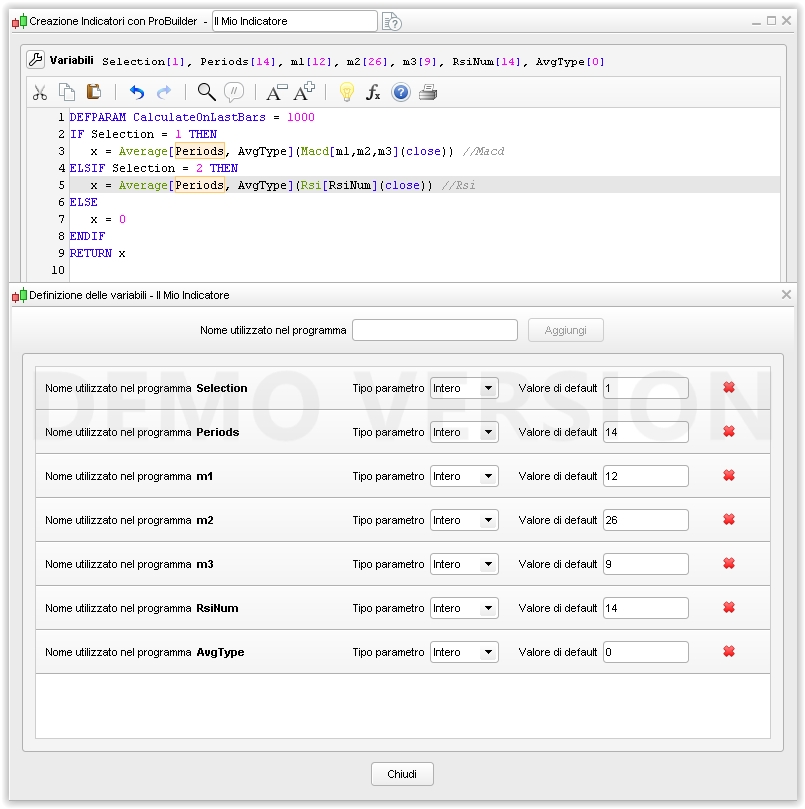Click m3 default value field showing 9
The width and height of the screenshot is (805, 809).
point(646,564)
